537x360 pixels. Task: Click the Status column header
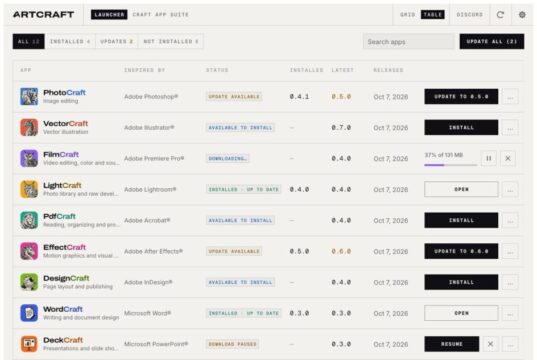217,70
